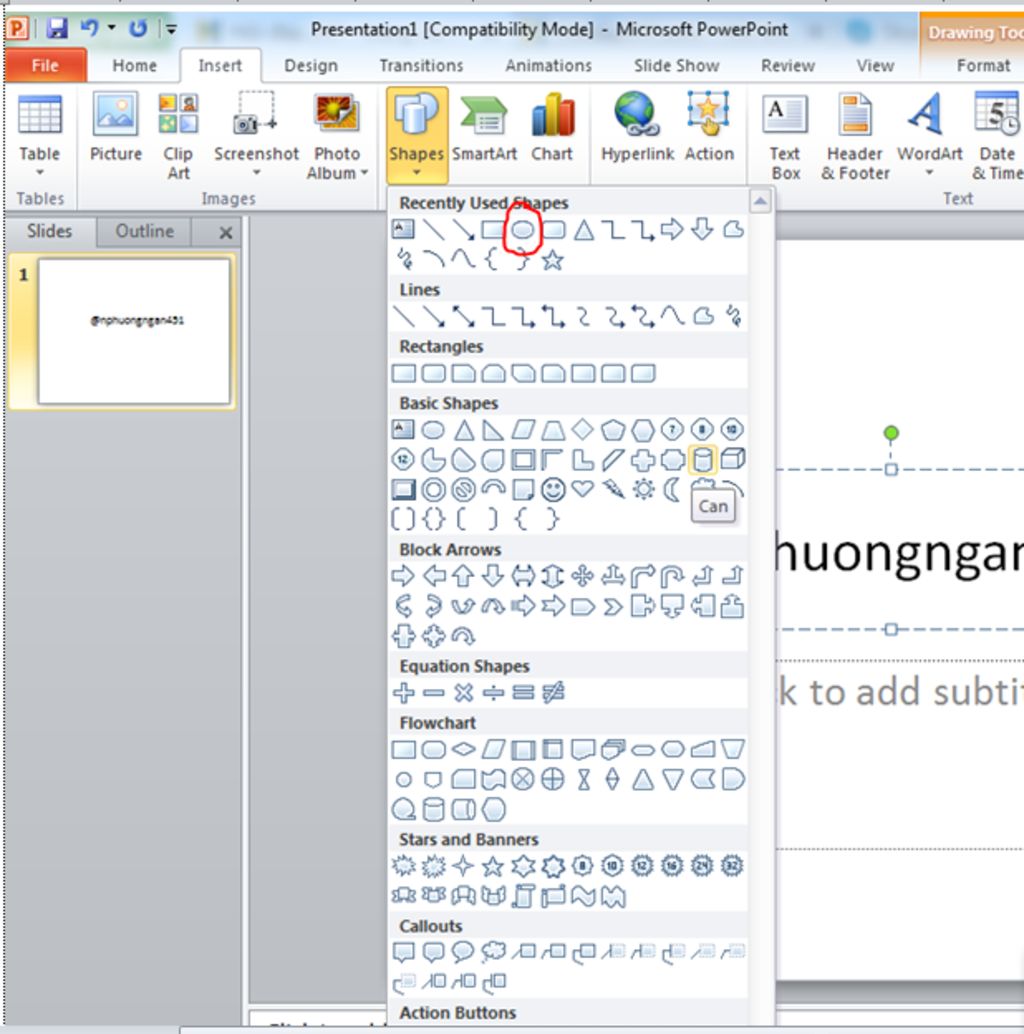The height and width of the screenshot is (1034, 1024).
Task: Click the green rotation handle on the title
Action: point(891,433)
